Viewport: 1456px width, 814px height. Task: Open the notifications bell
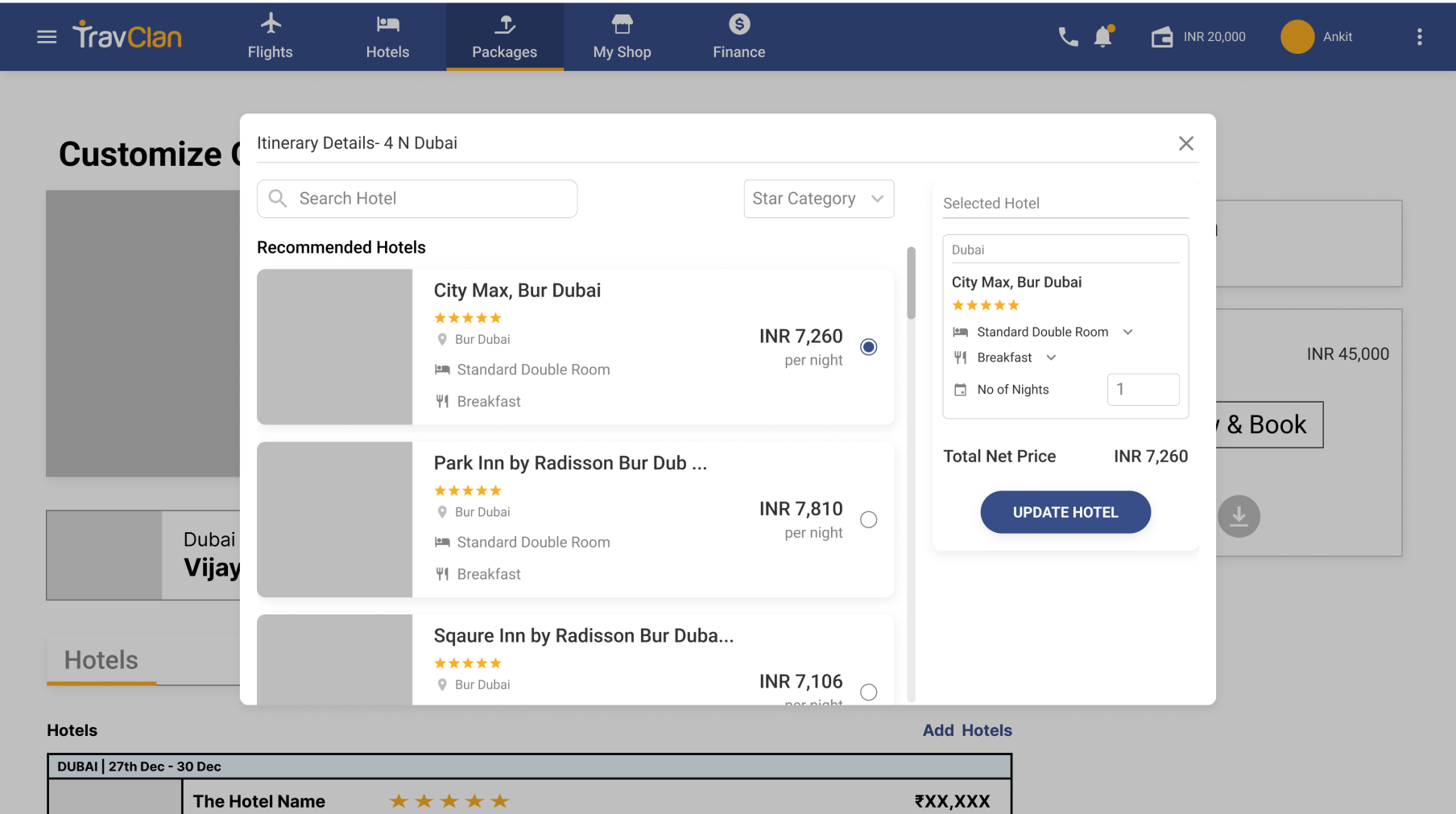pos(1103,37)
